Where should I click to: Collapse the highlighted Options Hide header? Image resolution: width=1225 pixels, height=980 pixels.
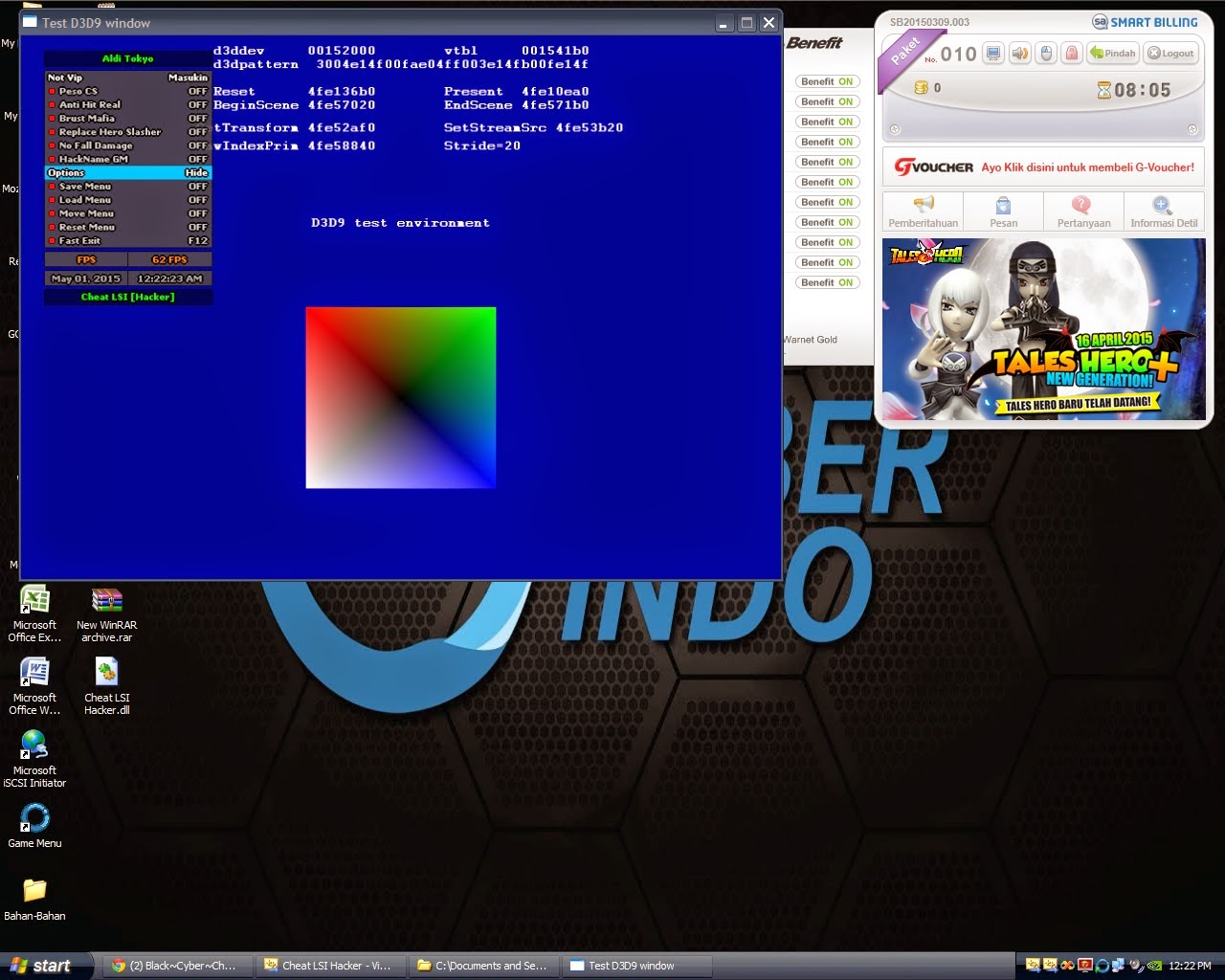point(128,172)
